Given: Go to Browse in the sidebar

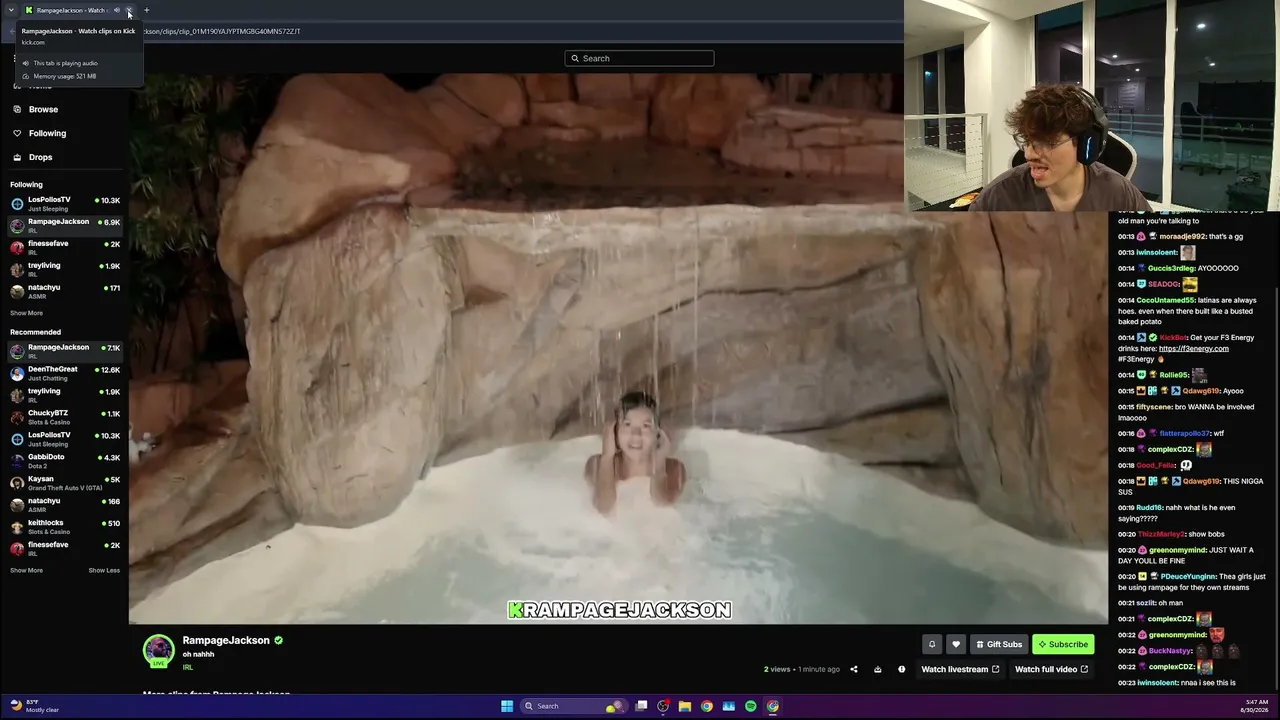Looking at the screenshot, I should pyautogui.click(x=43, y=109).
